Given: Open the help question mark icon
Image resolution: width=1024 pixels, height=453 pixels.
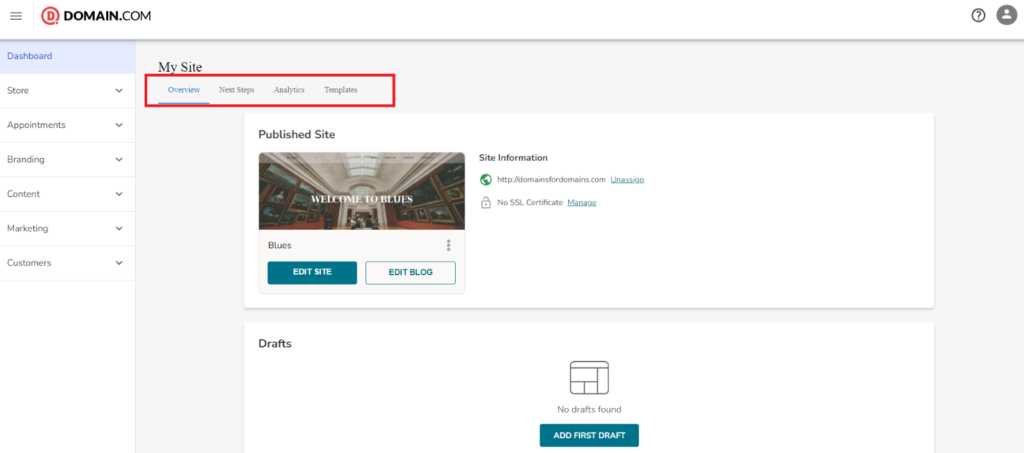Looking at the screenshot, I should tap(978, 16).
